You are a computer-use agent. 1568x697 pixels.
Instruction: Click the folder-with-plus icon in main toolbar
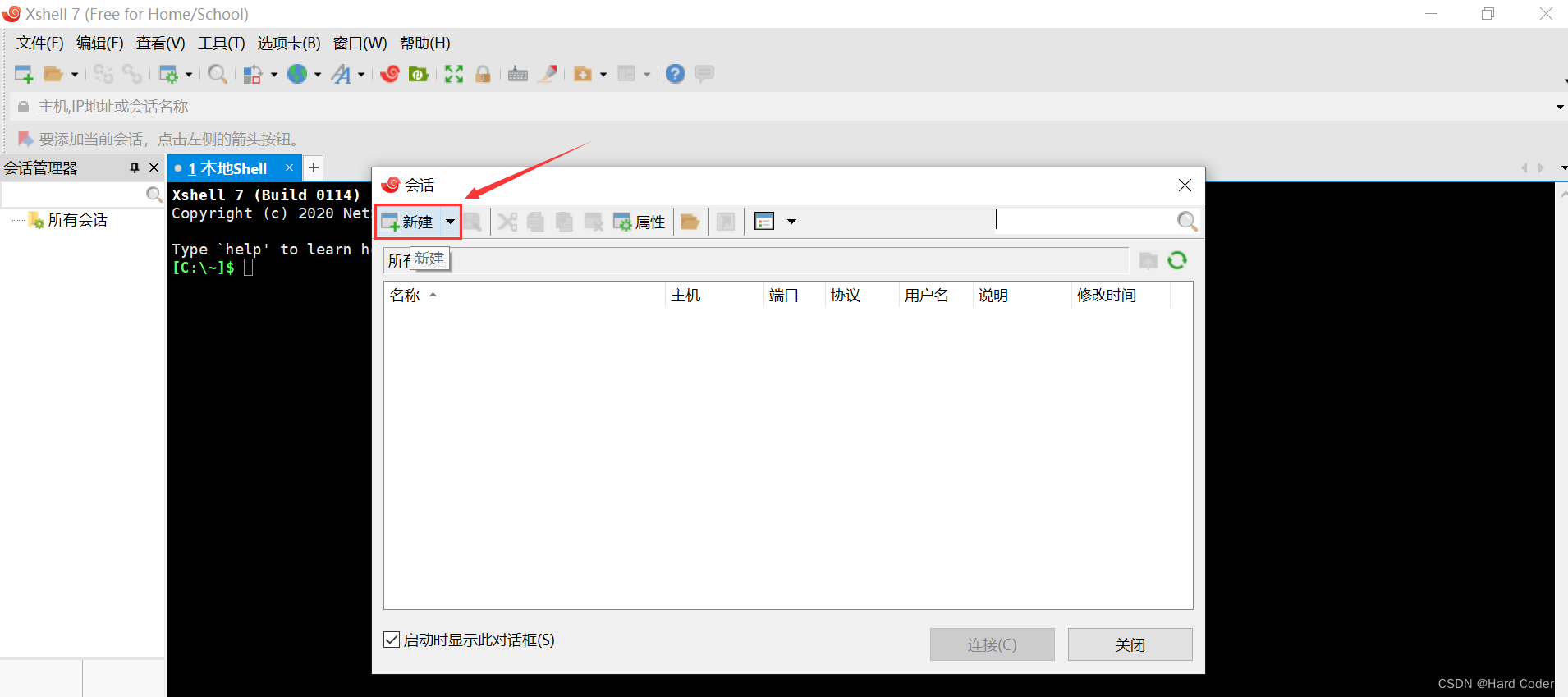(583, 74)
